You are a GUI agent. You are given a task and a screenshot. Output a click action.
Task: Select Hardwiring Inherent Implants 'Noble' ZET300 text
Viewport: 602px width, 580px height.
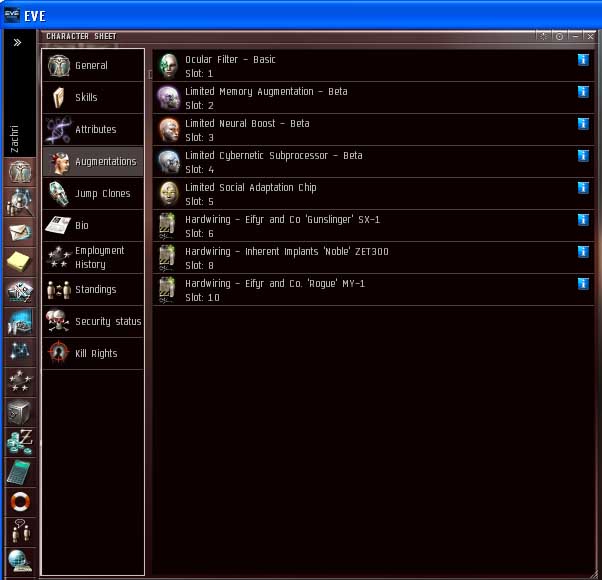tap(287, 251)
